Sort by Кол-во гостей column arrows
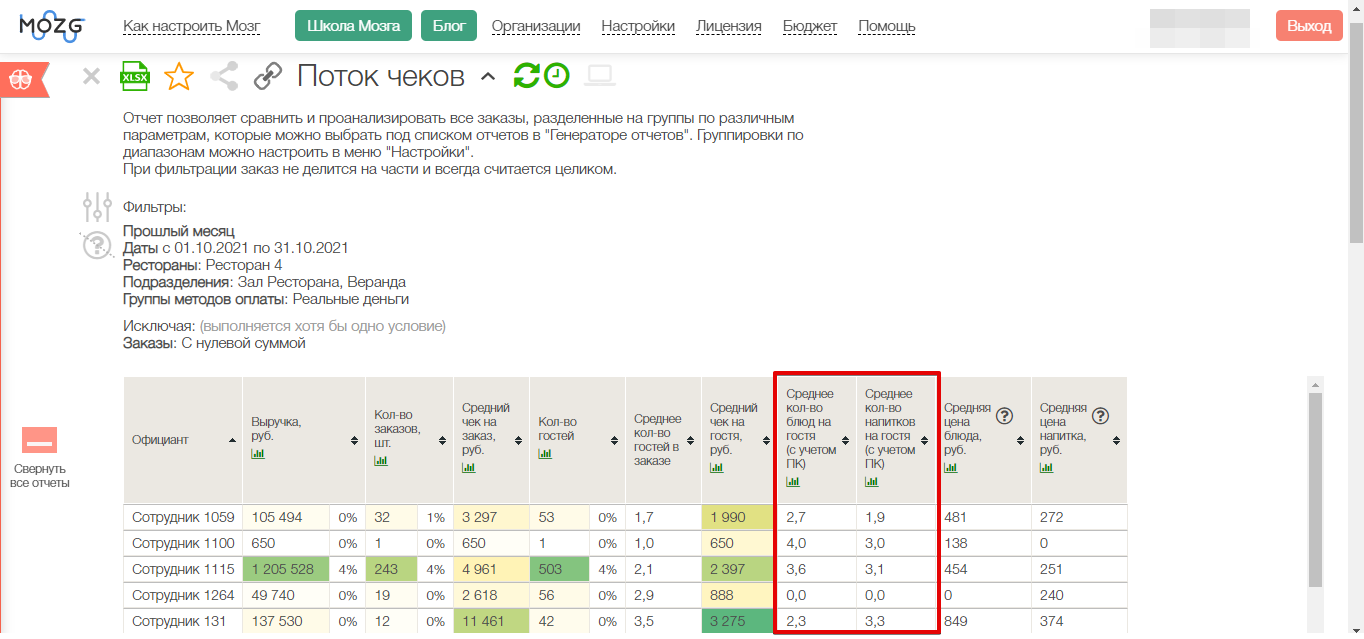 pos(611,440)
